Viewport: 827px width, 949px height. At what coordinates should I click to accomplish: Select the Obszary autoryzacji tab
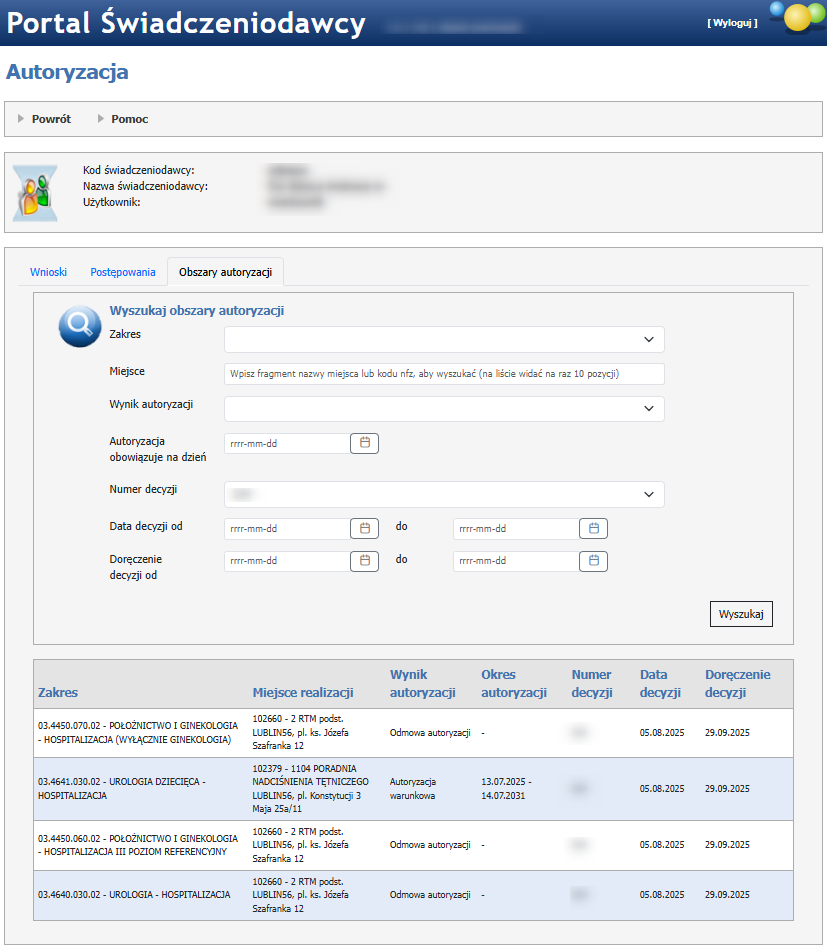coord(225,272)
